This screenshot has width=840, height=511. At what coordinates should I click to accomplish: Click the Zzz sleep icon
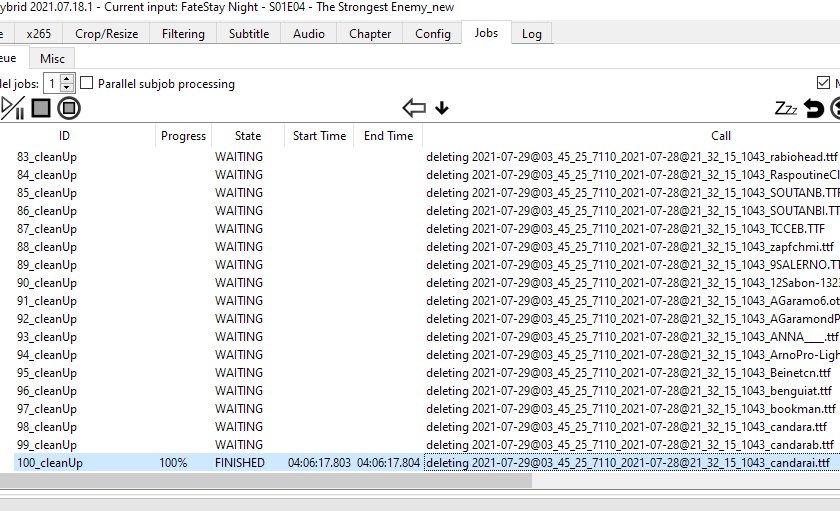pos(786,108)
